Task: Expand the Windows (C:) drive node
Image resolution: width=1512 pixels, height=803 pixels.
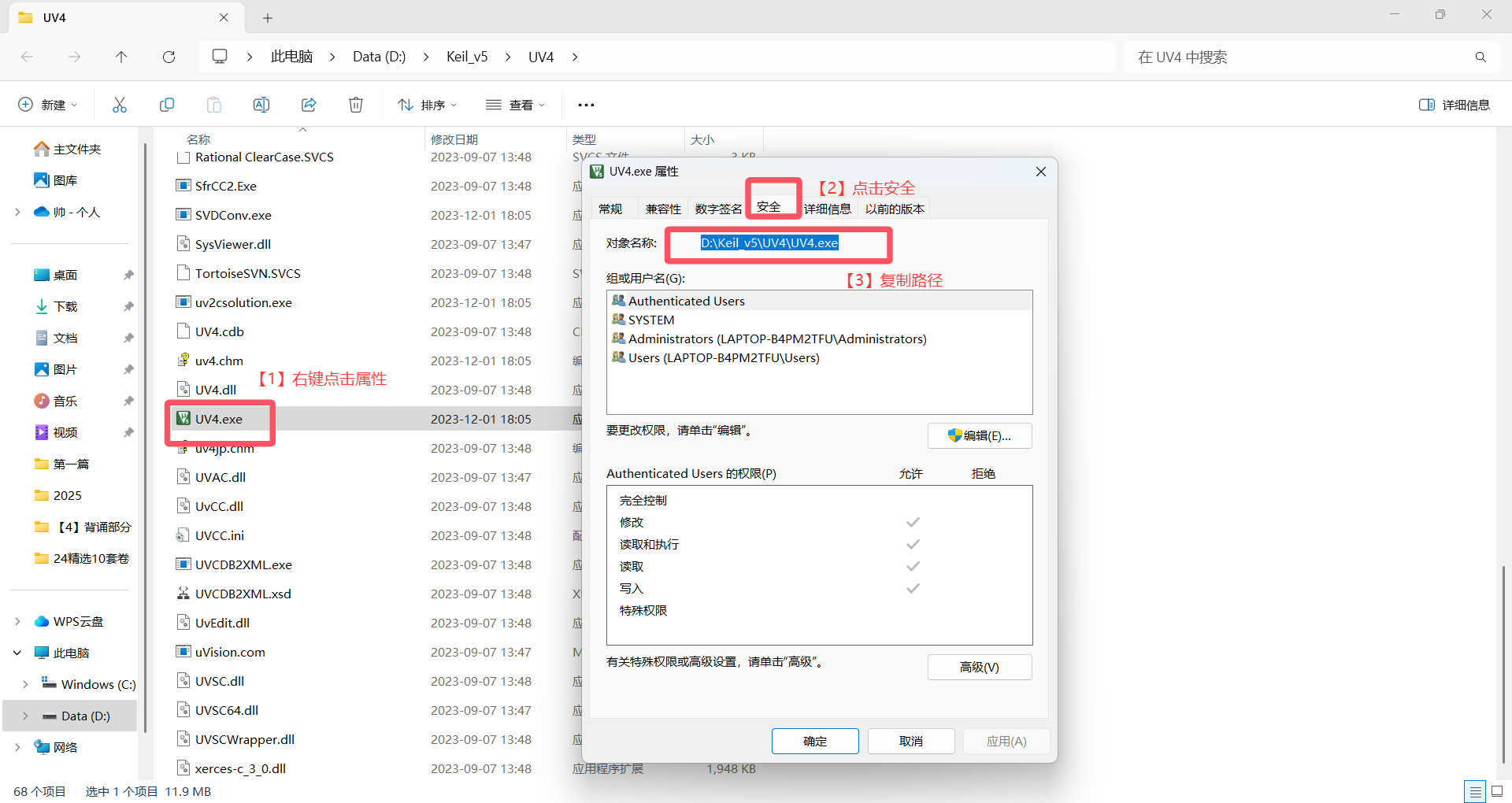Action: click(x=25, y=685)
